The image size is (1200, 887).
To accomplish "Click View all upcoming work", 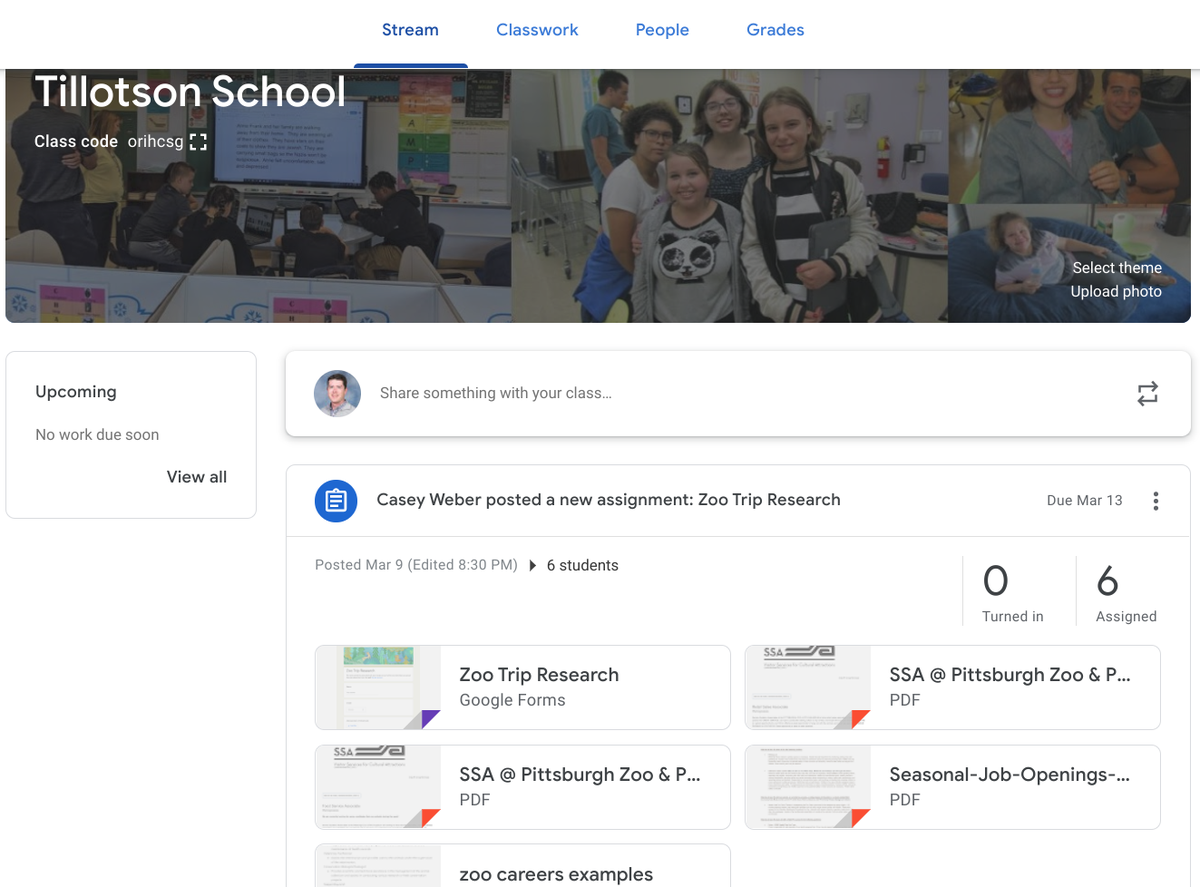I will coord(196,477).
